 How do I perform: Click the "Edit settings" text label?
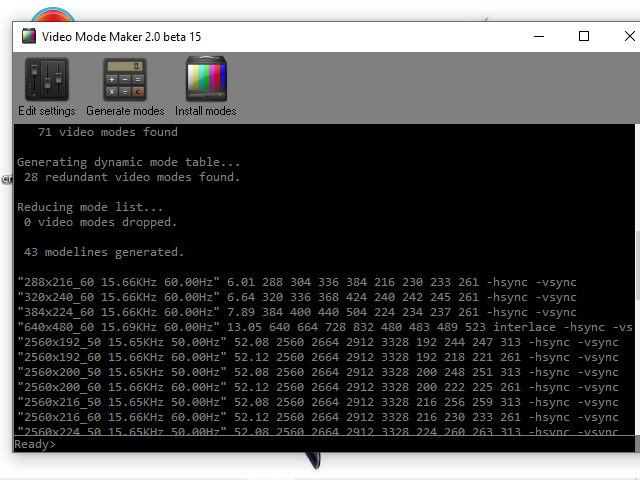46,111
